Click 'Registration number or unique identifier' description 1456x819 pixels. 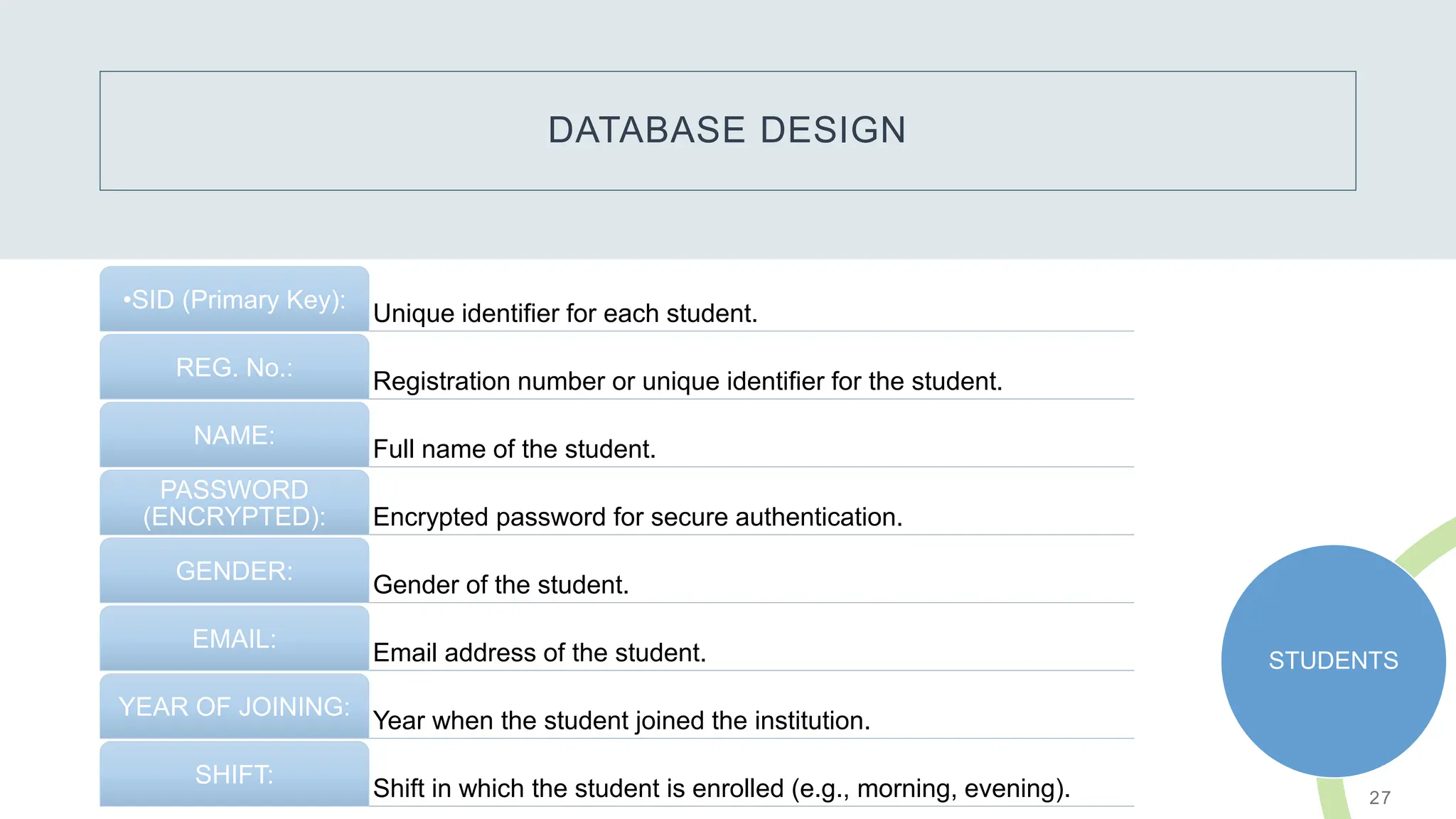pos(687,382)
